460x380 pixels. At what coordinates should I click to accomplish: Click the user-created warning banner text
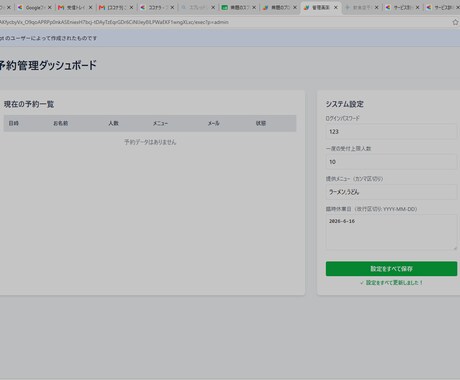point(48,38)
